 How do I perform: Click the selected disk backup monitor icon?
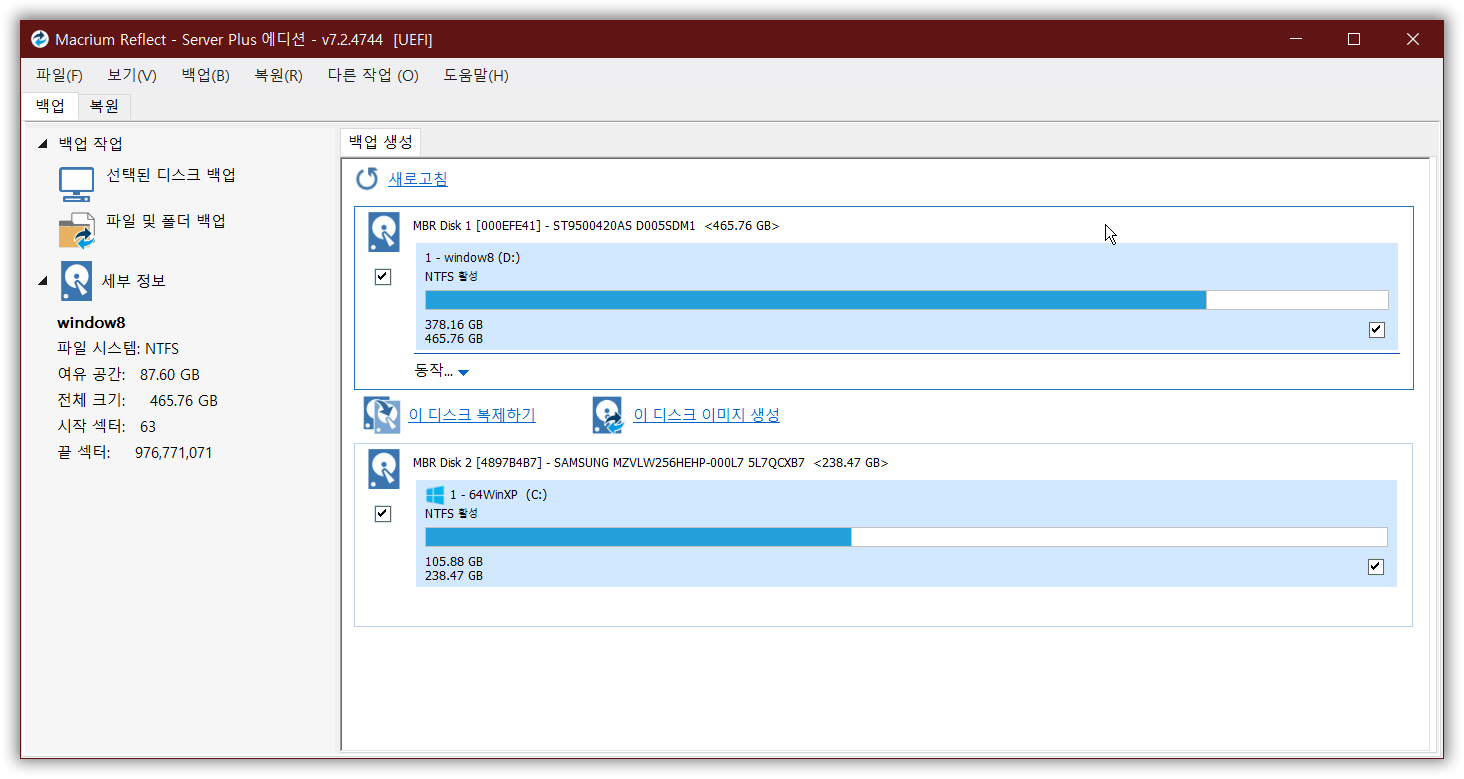[x=76, y=185]
